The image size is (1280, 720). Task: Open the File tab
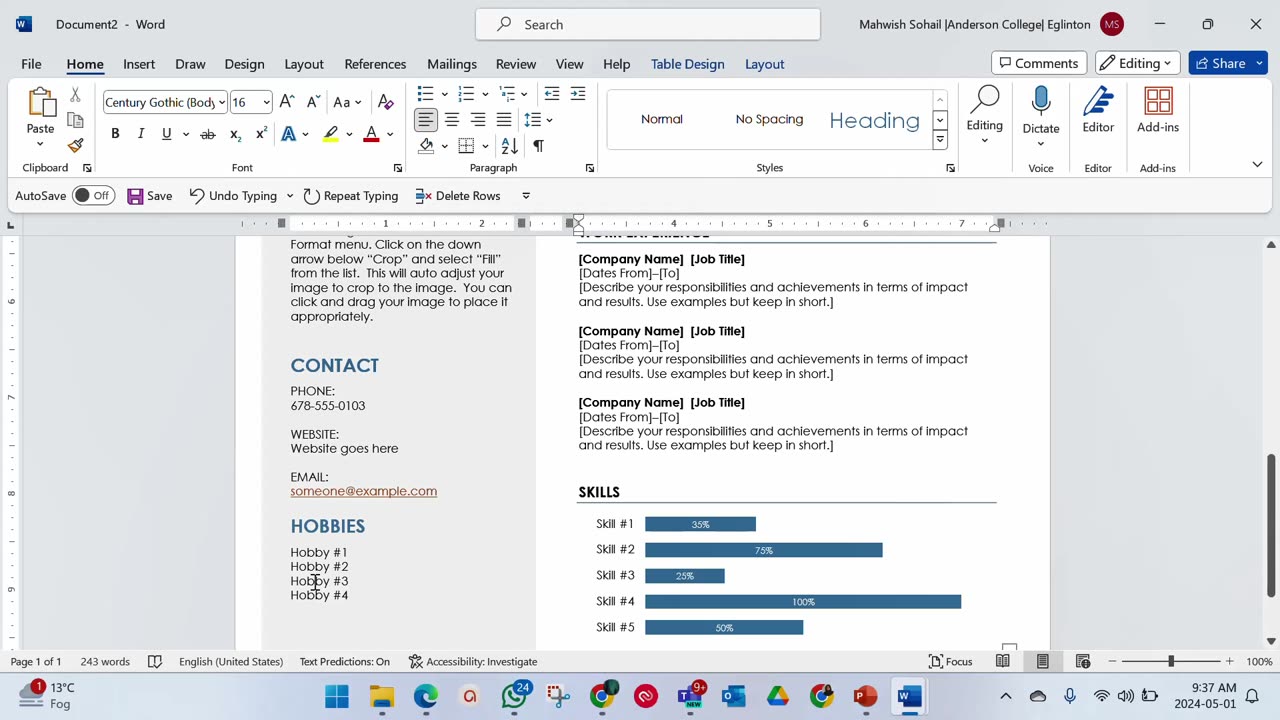(31, 64)
